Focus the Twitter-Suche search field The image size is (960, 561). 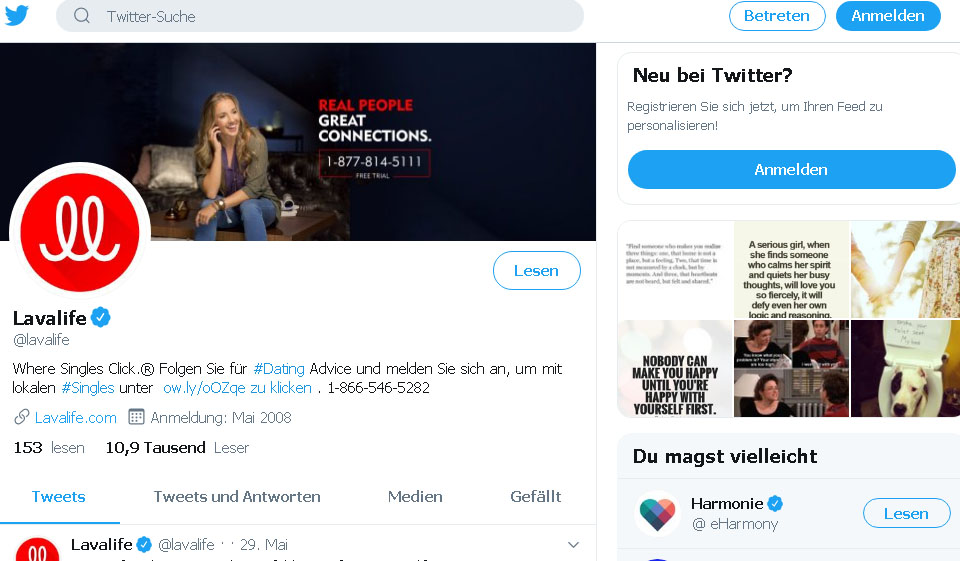tap(330, 16)
